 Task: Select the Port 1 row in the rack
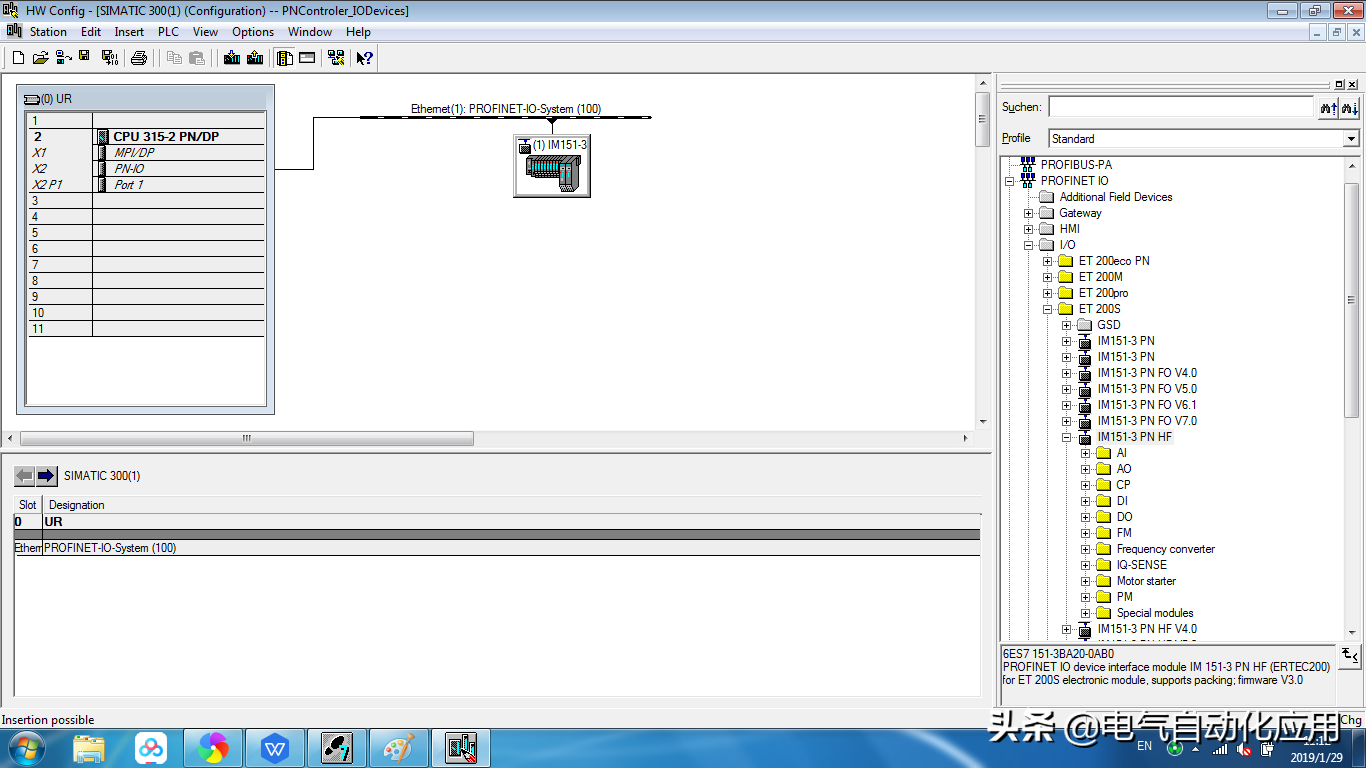tap(146, 185)
